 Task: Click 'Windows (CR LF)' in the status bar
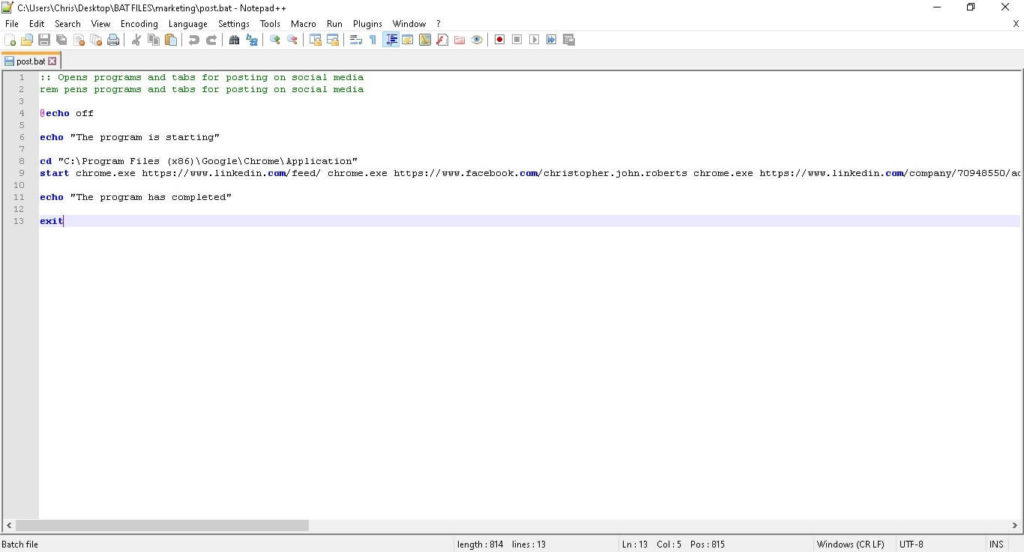pos(850,544)
